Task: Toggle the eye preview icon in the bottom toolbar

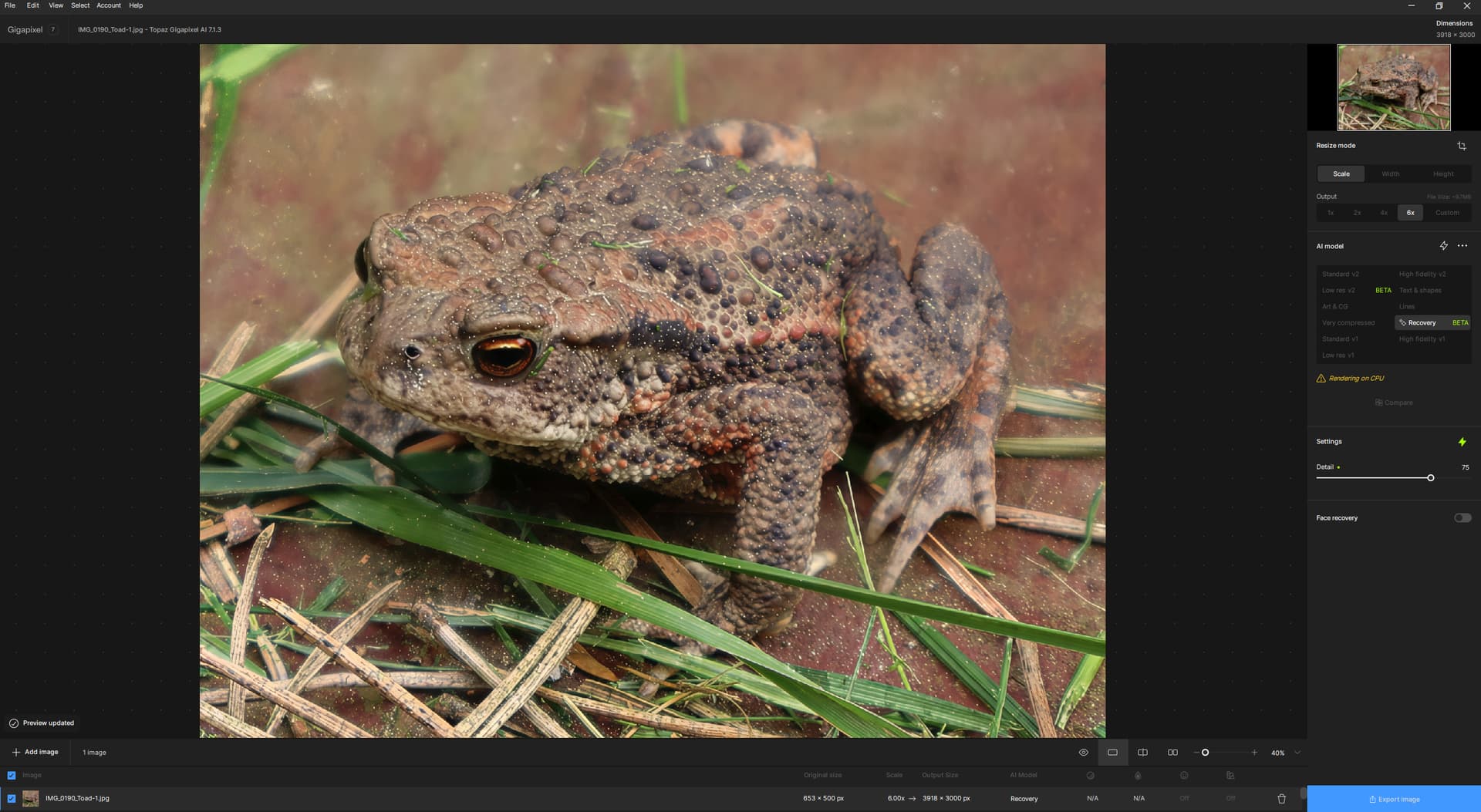Action: coord(1083,753)
